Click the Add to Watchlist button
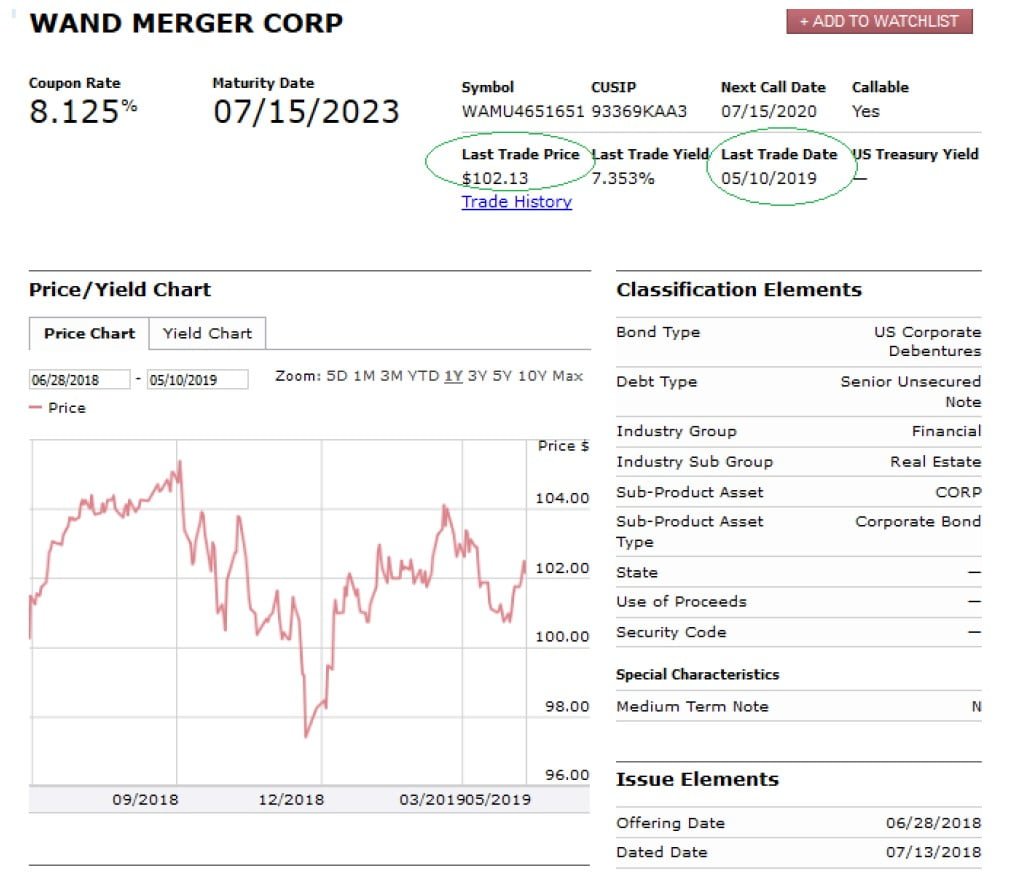 pyautogui.click(x=879, y=21)
